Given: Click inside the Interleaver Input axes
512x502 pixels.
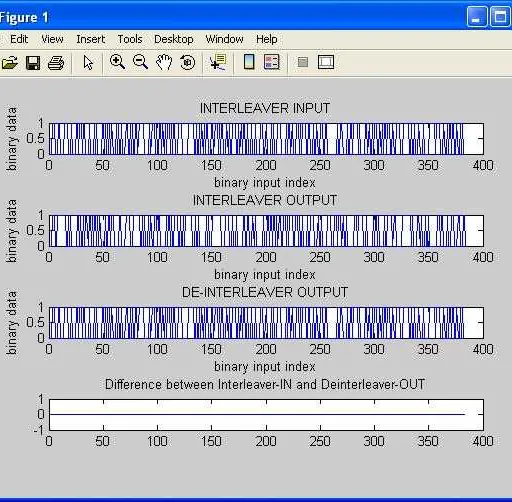Looking at the screenshot, I should point(266,139).
